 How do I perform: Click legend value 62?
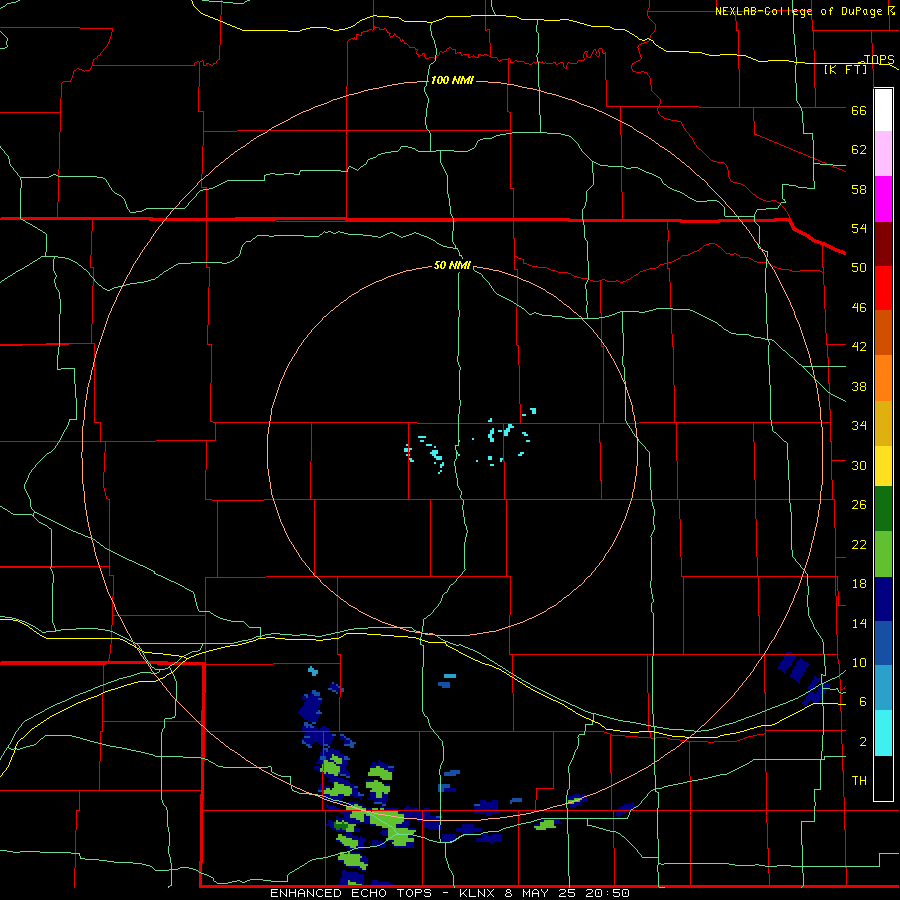point(859,150)
